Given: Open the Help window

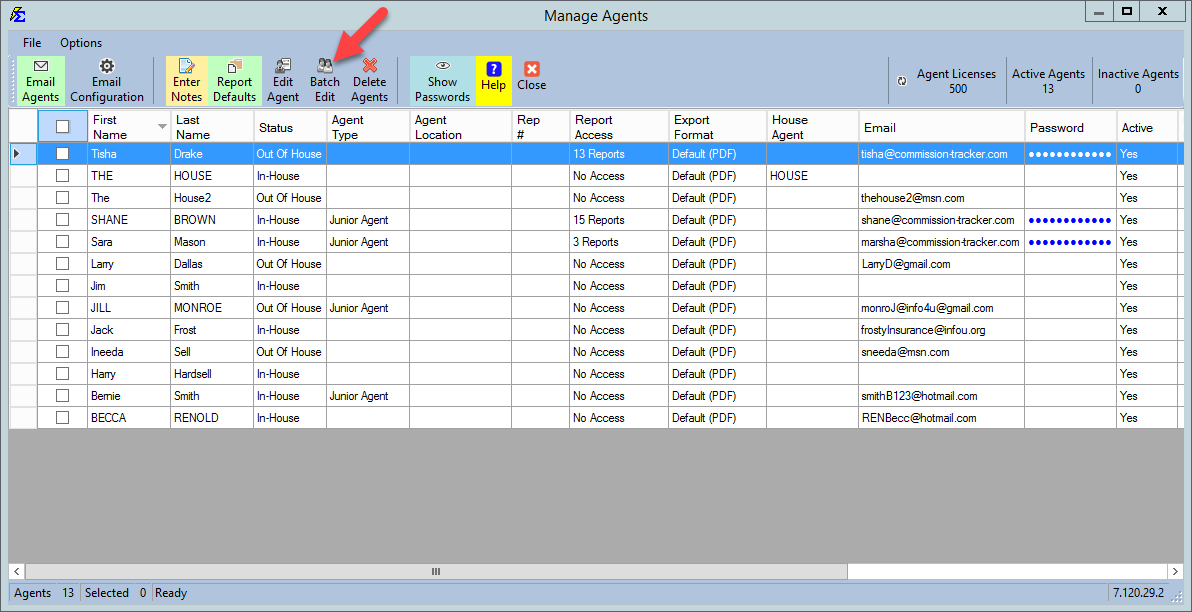Looking at the screenshot, I should click(x=493, y=80).
